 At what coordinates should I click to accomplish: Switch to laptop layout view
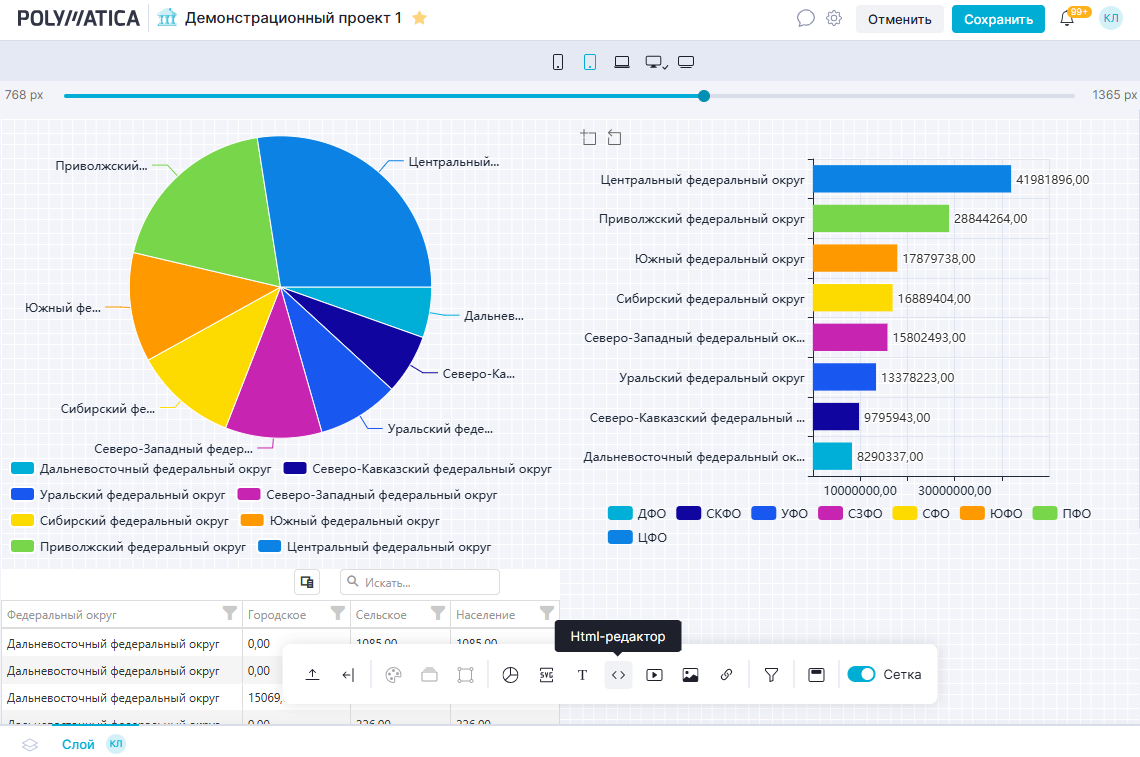(x=622, y=62)
